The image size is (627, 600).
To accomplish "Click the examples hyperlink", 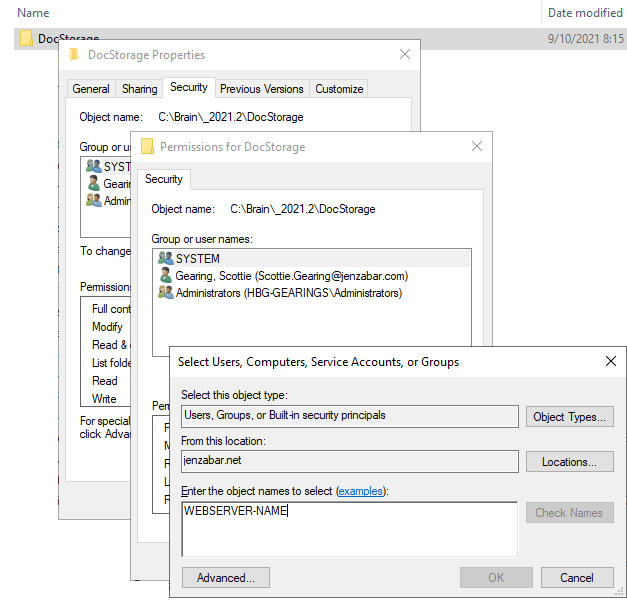I will pos(360,491).
